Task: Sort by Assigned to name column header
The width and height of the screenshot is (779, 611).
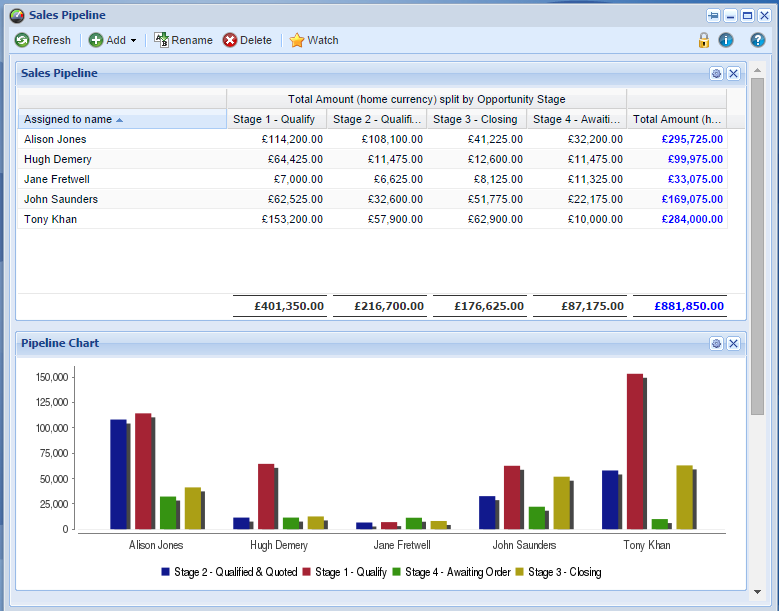Action: pyautogui.click(x=122, y=119)
